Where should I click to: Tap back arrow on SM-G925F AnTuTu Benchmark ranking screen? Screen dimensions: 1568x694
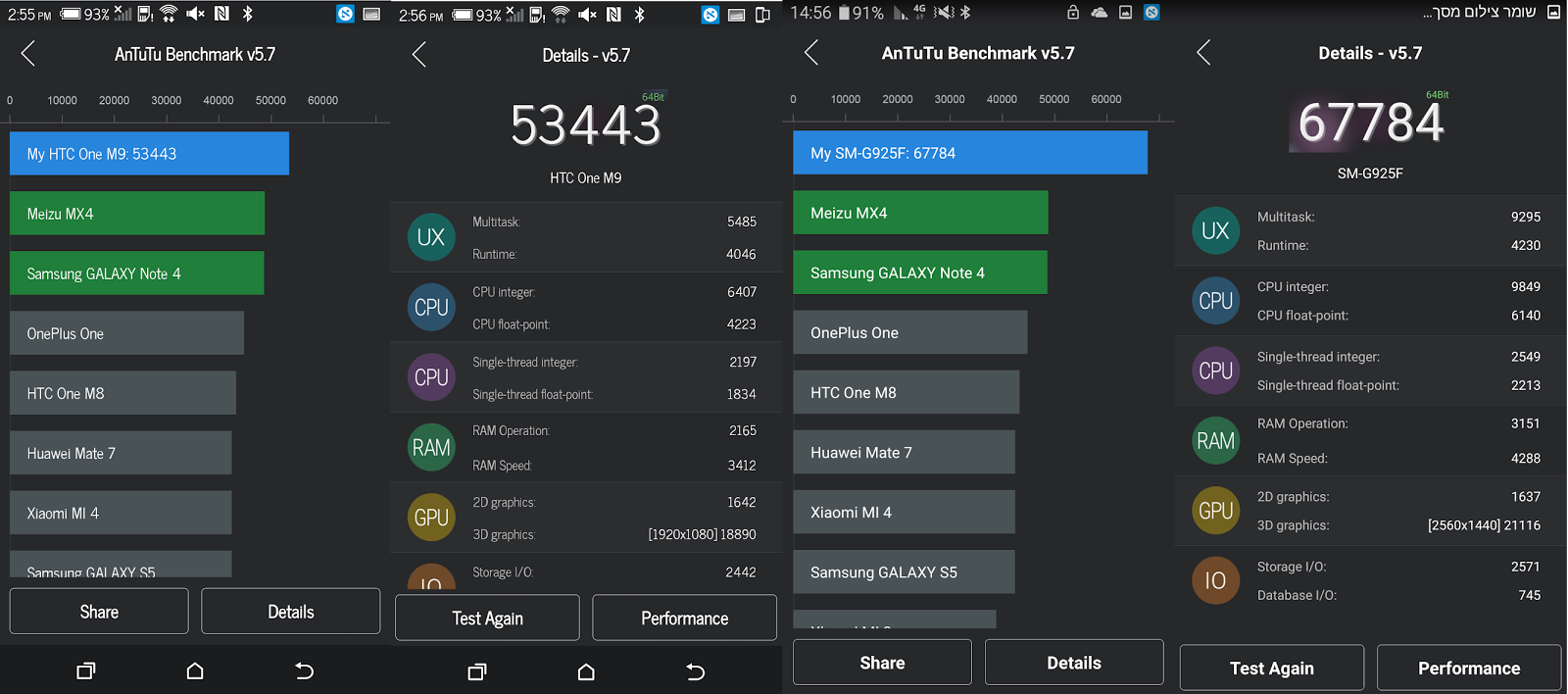tap(811, 53)
